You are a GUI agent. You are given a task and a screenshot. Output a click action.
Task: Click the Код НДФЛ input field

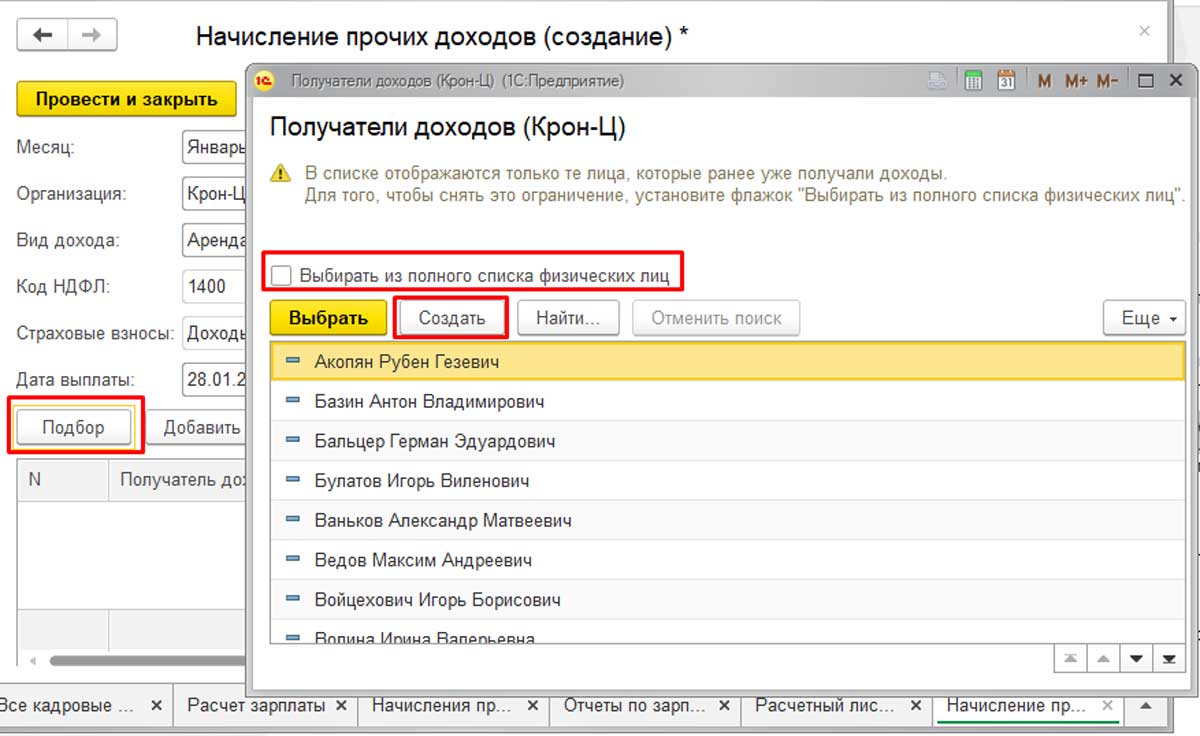[x=213, y=286]
